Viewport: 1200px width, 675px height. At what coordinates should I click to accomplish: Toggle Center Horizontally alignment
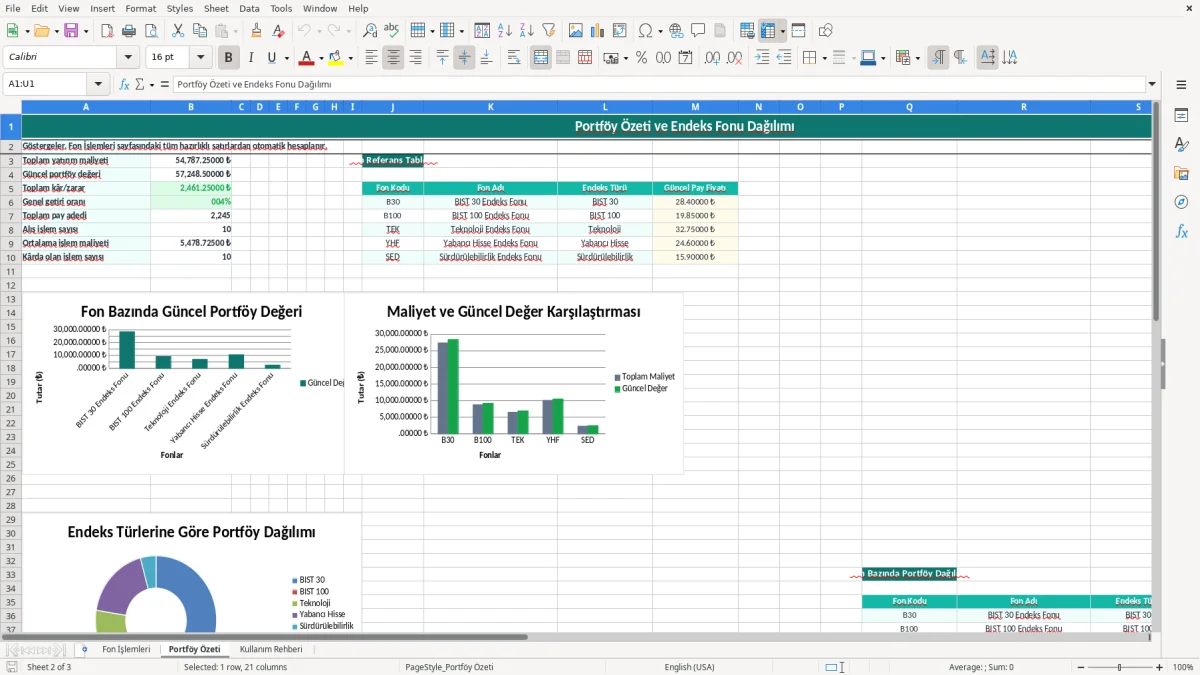tap(393, 58)
